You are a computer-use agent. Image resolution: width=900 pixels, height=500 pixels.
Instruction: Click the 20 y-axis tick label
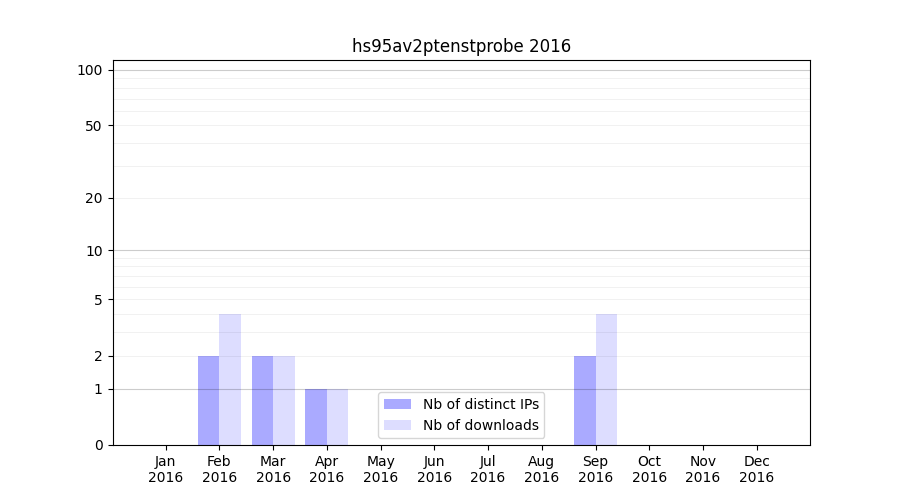pyautogui.click(x=94, y=198)
